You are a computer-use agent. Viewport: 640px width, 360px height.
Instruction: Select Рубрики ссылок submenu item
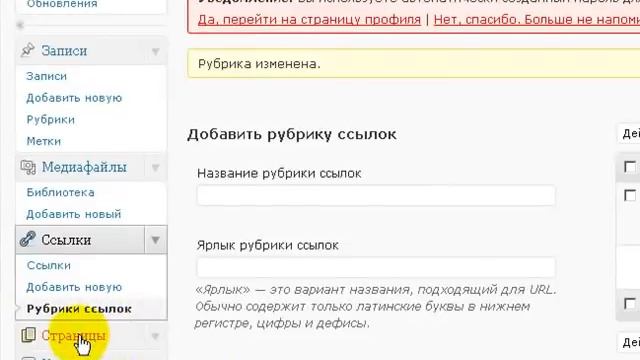(x=79, y=309)
